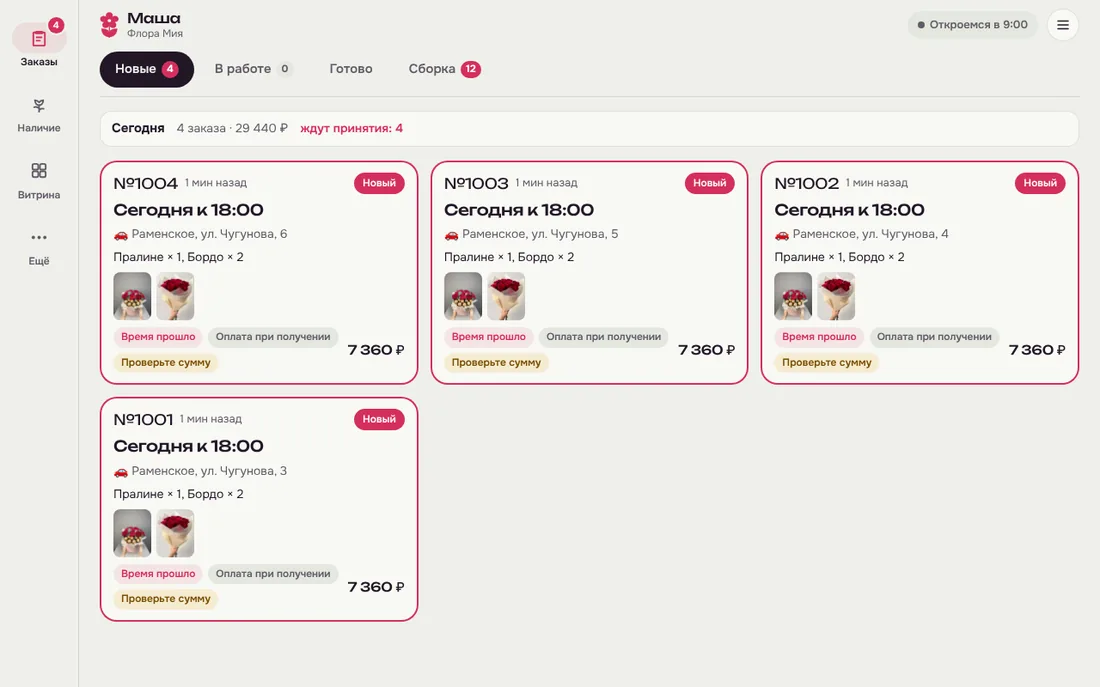Open the Бордо roses thumbnail in order №1001
This screenshot has height=687, width=1100.
(175, 533)
